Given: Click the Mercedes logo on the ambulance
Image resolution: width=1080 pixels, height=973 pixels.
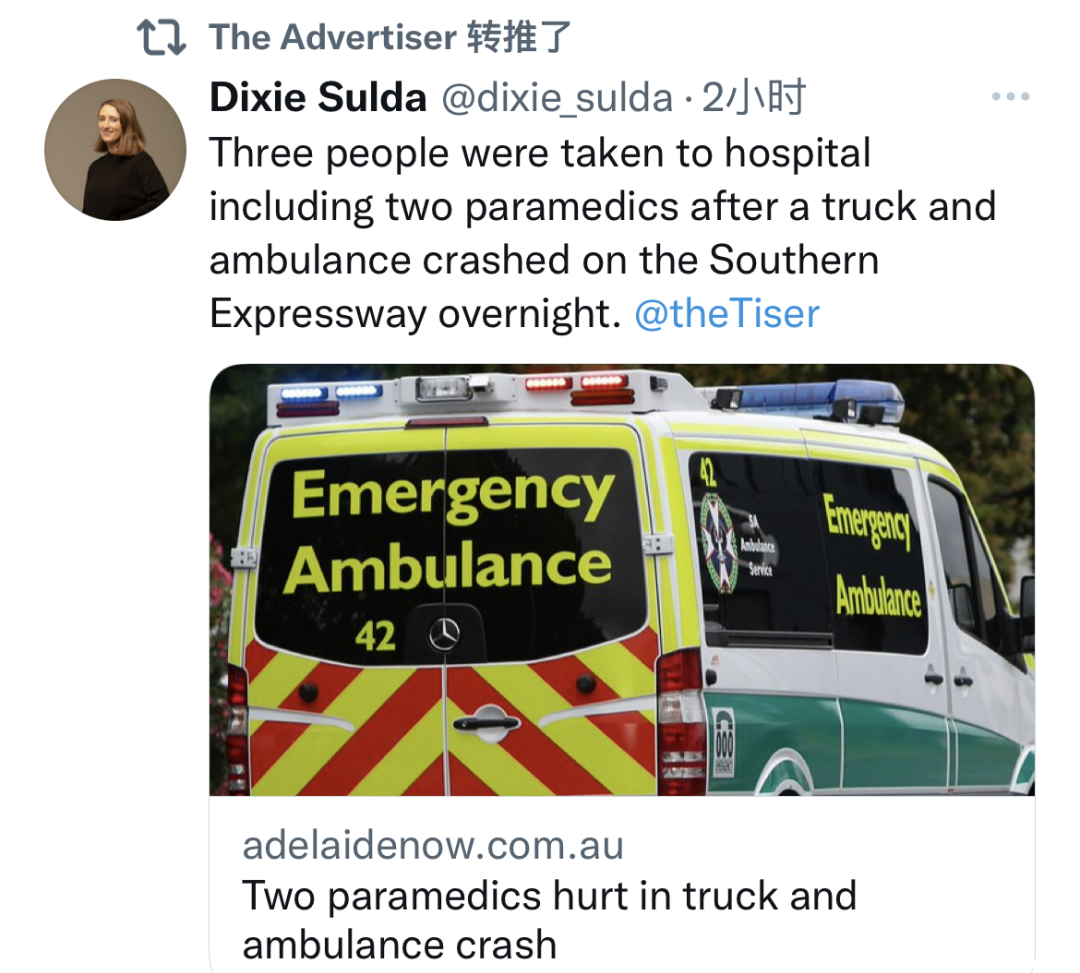Looking at the screenshot, I should point(444,634).
